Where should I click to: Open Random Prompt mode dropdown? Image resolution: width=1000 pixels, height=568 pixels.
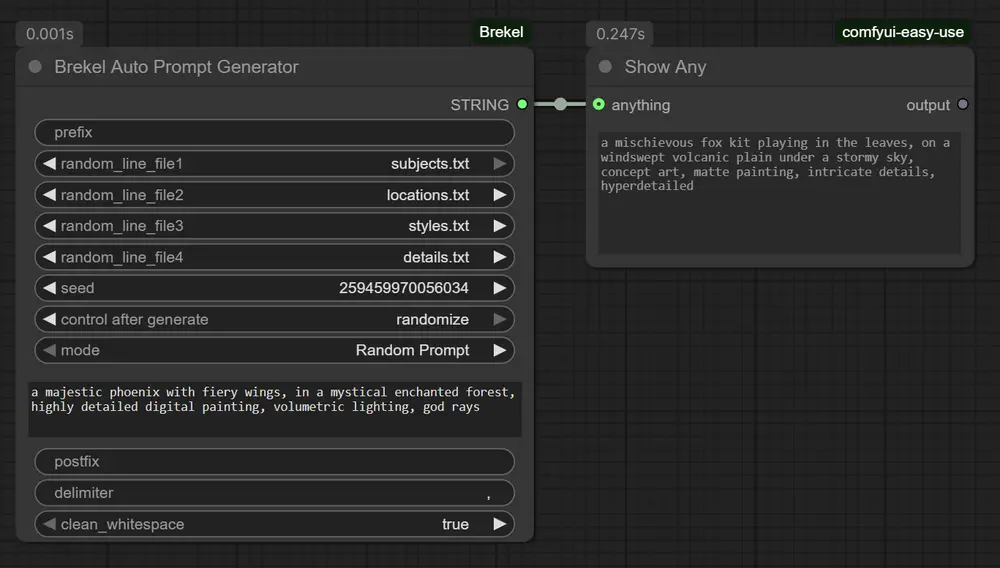pyautogui.click(x=413, y=350)
